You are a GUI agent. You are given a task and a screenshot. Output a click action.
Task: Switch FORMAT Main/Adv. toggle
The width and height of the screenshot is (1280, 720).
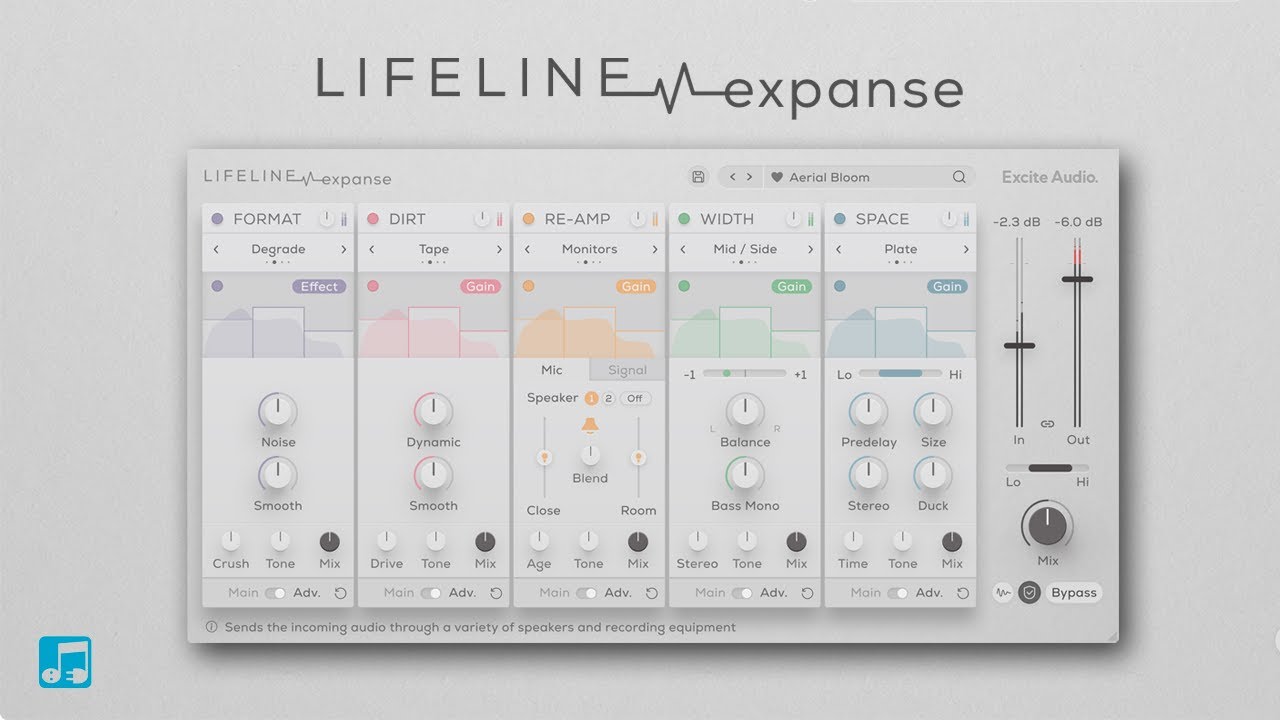[275, 593]
